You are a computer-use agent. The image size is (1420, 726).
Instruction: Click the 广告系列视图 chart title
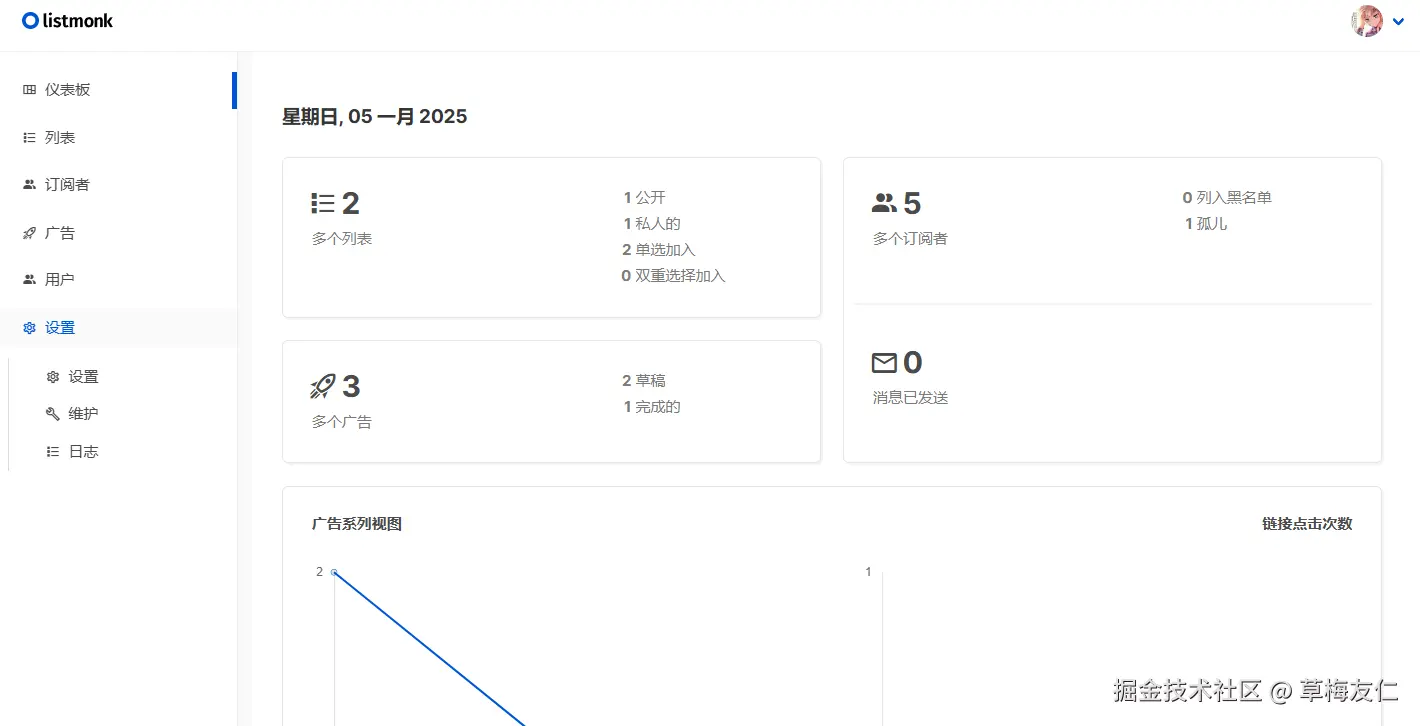coord(357,524)
